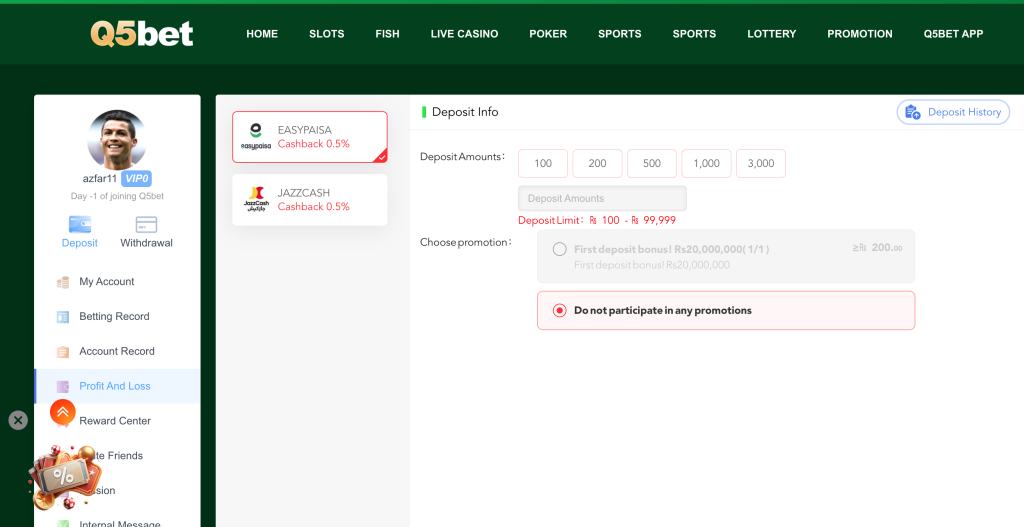1024x527 pixels.
Task: Open the PROMOTION page
Action: (859, 34)
